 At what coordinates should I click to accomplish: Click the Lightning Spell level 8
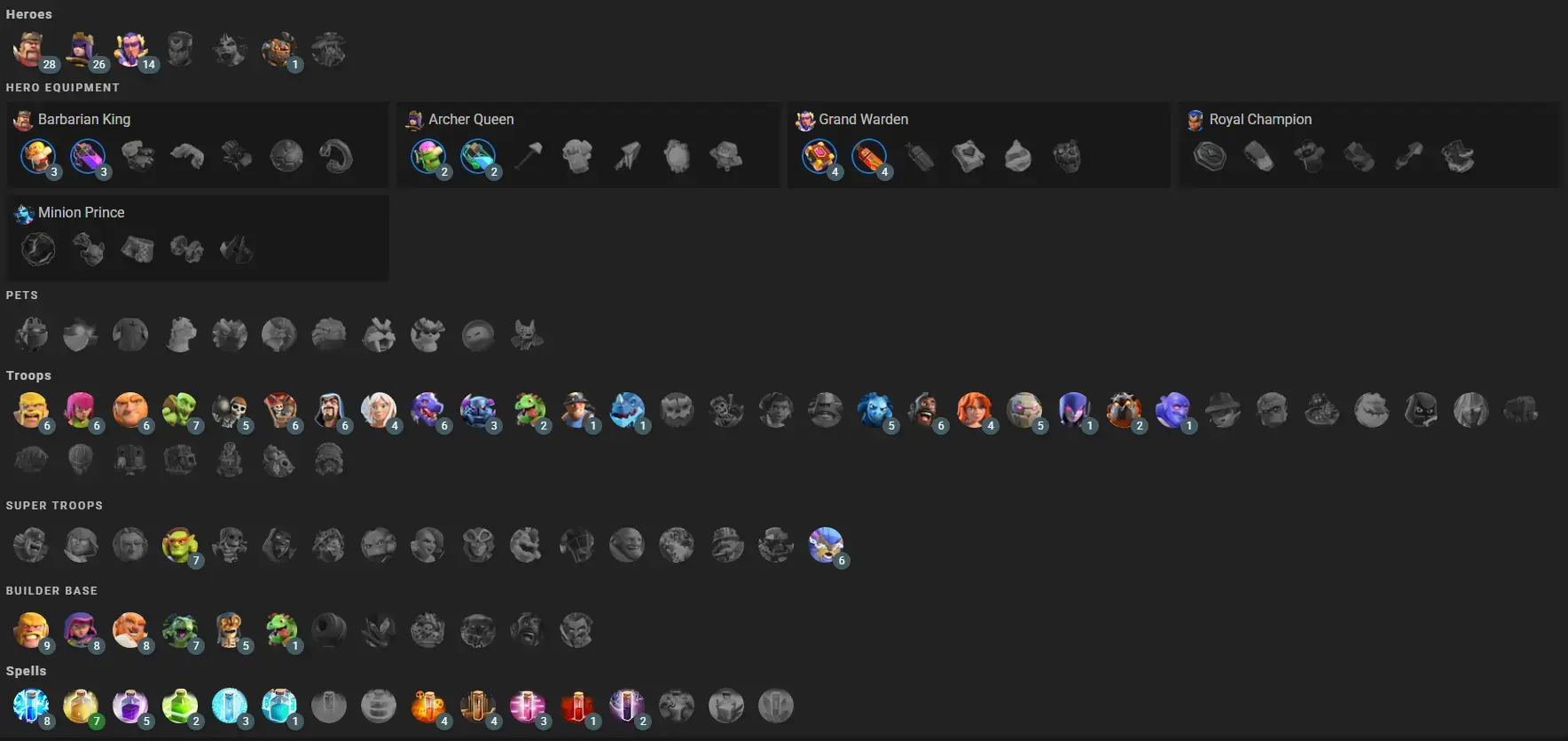point(31,706)
